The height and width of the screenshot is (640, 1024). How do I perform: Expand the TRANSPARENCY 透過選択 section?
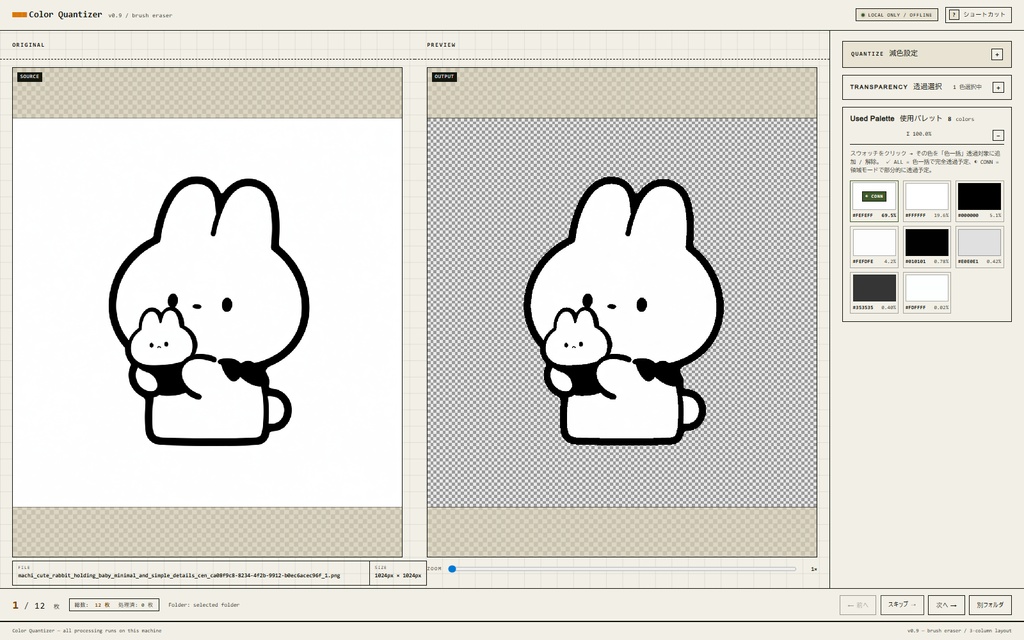click(x=996, y=87)
